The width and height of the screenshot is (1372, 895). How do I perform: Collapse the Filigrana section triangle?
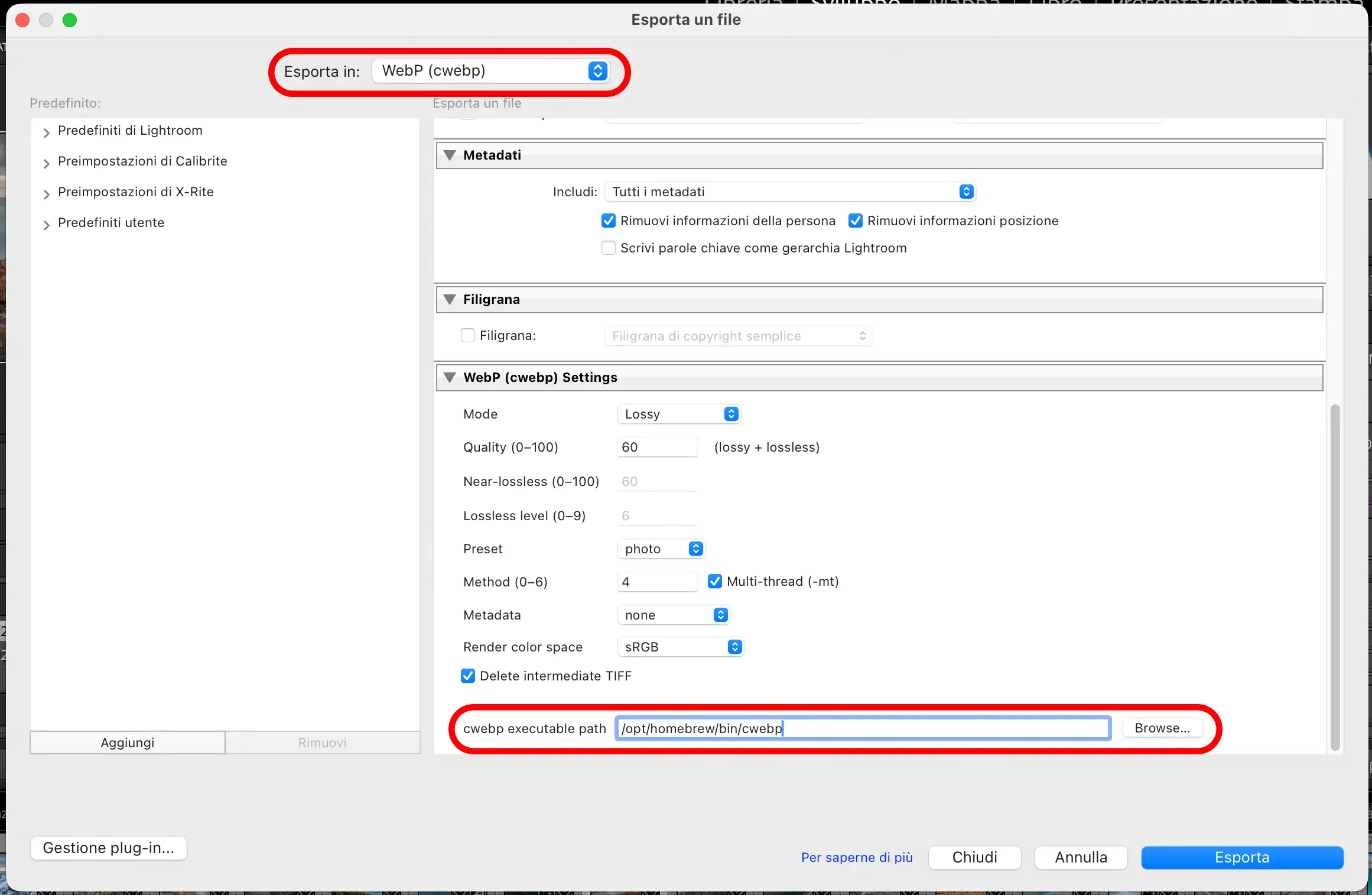point(450,300)
